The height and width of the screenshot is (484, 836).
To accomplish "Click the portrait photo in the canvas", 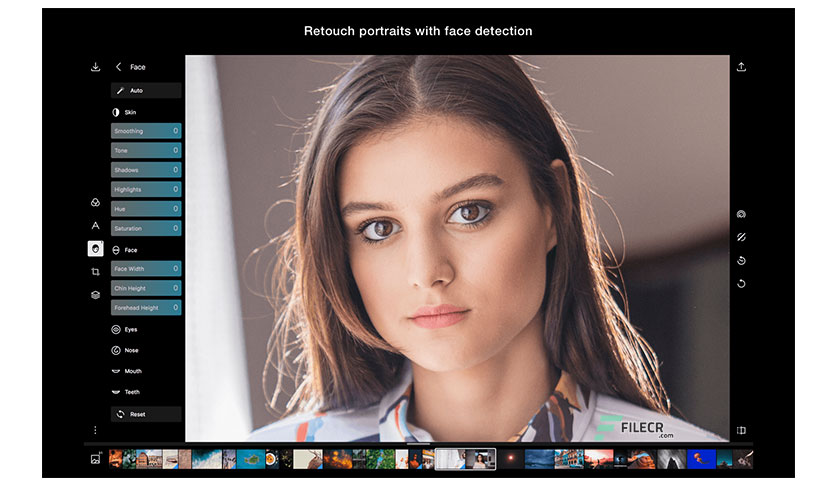I will 457,248.
